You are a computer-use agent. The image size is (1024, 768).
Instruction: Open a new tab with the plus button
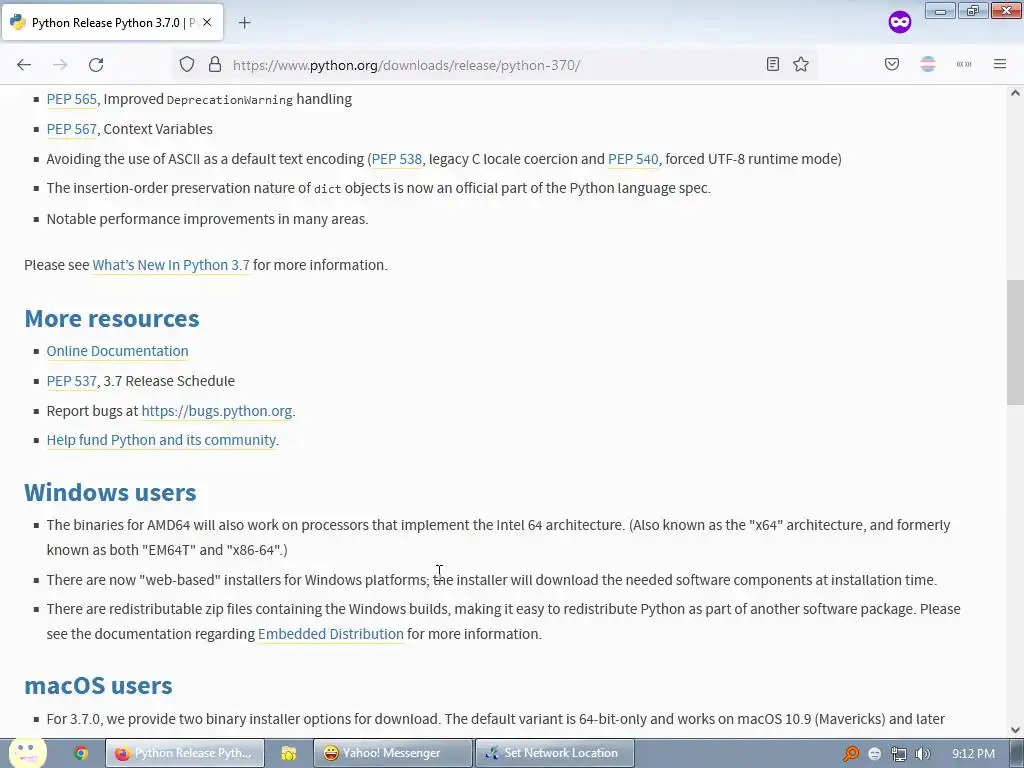click(x=244, y=23)
